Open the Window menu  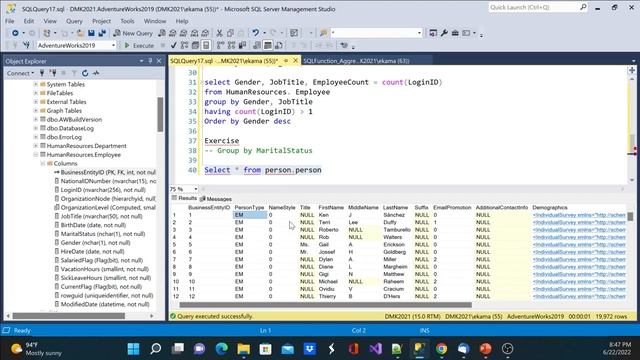(155, 21)
